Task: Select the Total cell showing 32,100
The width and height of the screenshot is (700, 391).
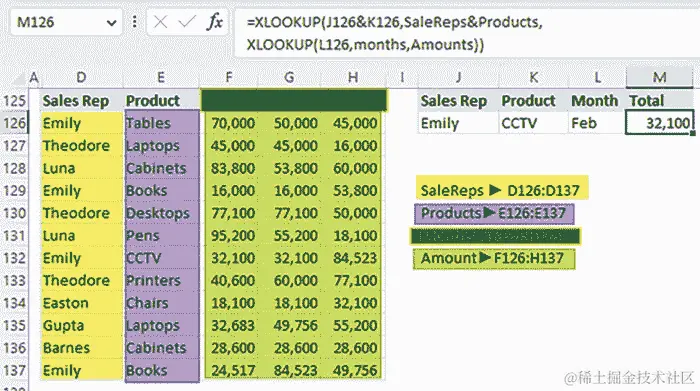Action: (x=659, y=122)
